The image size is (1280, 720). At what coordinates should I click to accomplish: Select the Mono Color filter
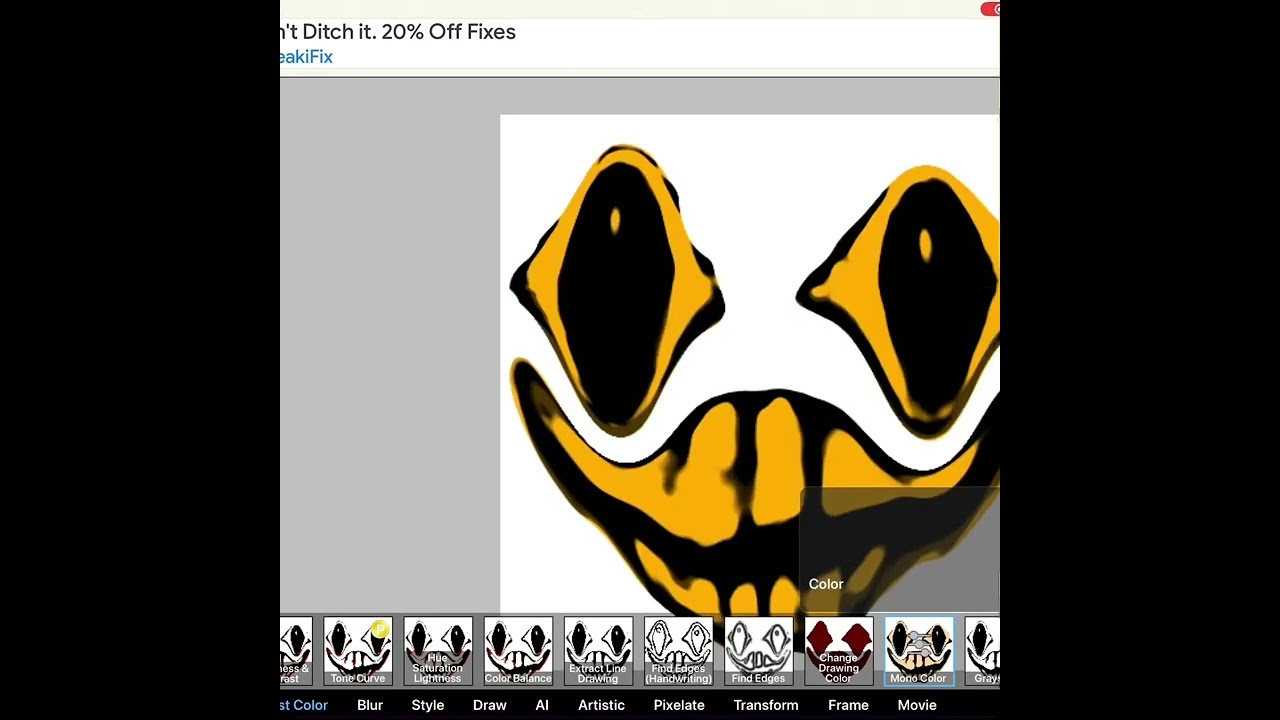tap(918, 651)
